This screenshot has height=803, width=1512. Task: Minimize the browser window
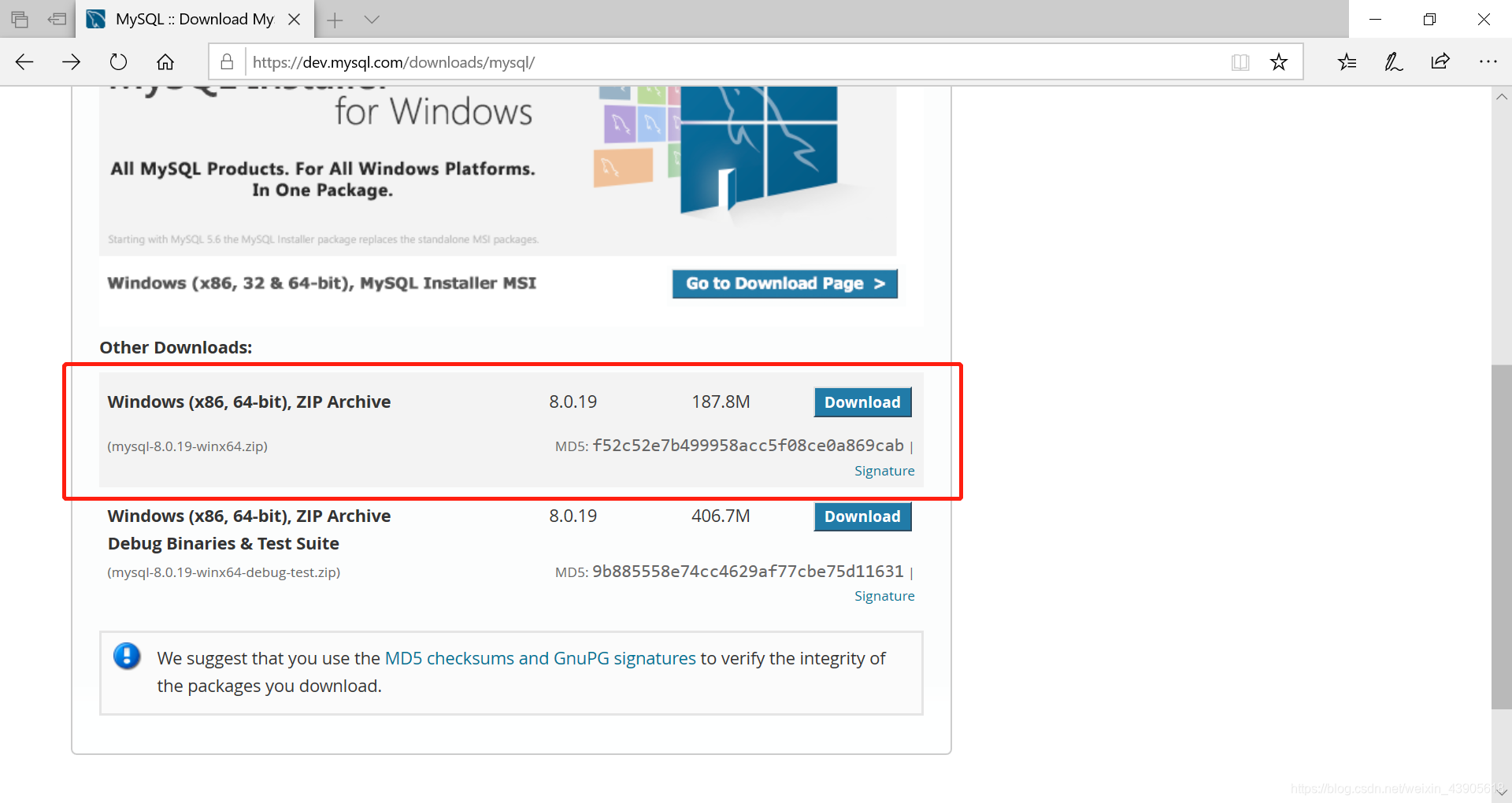click(1376, 19)
